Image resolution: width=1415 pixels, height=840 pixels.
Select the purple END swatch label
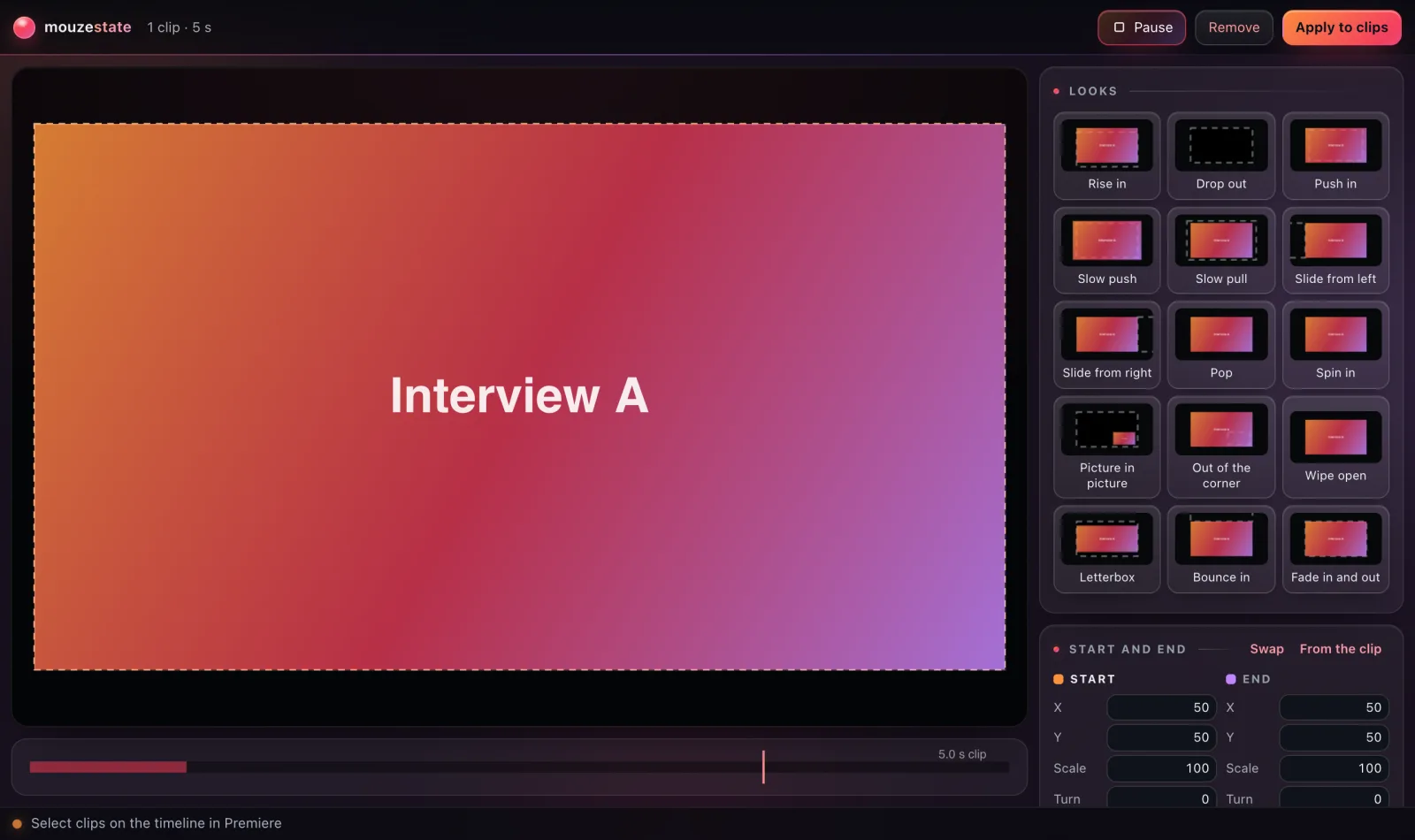pos(1248,679)
